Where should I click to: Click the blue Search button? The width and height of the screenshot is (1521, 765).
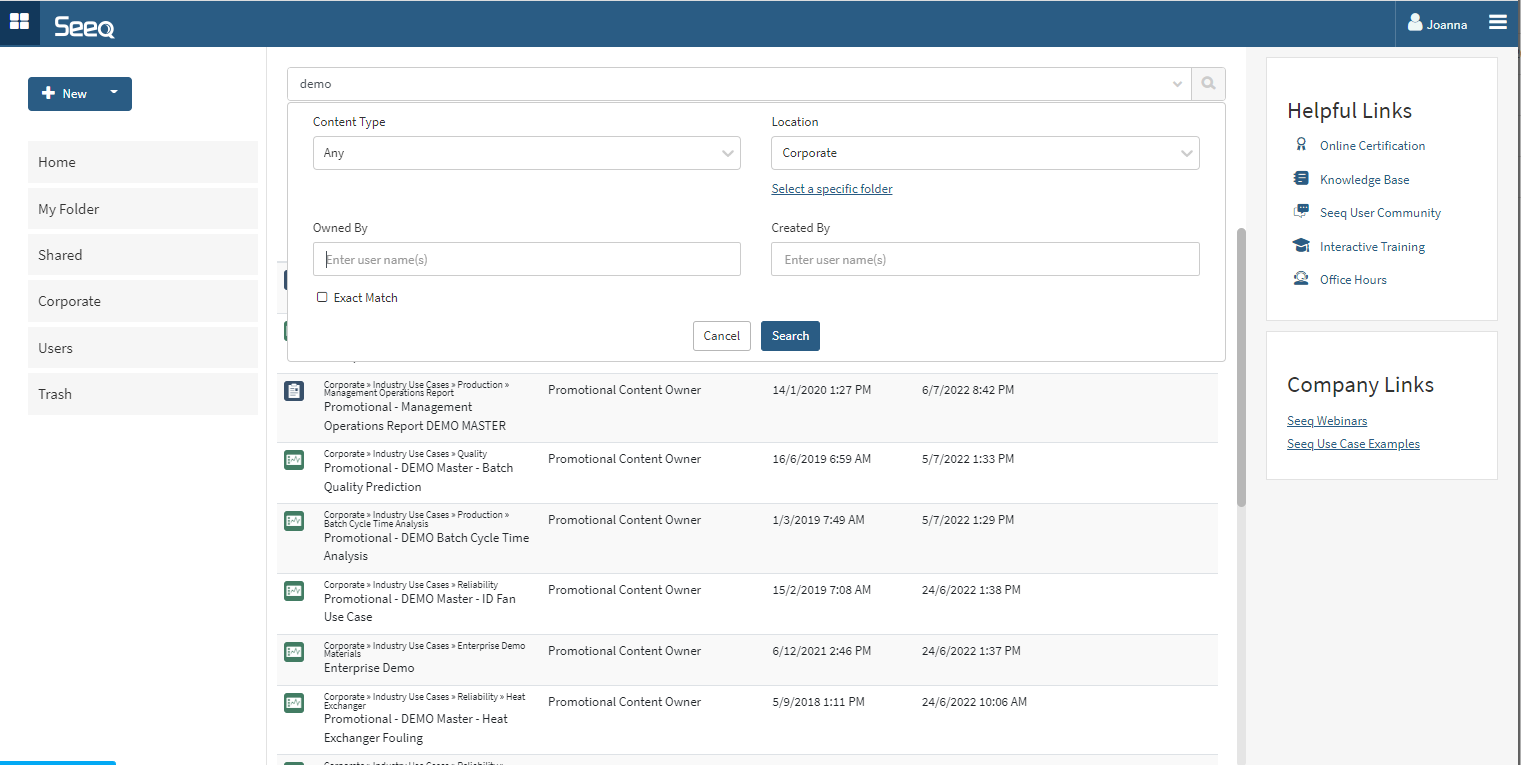pos(790,336)
